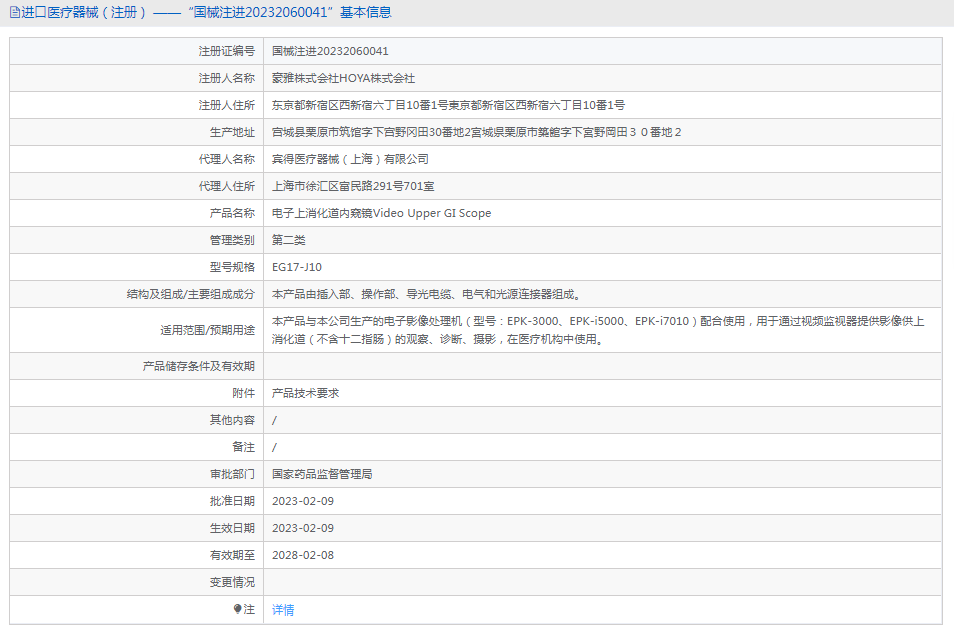Click the 代理人住所 label
Viewport: 954px width, 632px height.
[x=226, y=186]
